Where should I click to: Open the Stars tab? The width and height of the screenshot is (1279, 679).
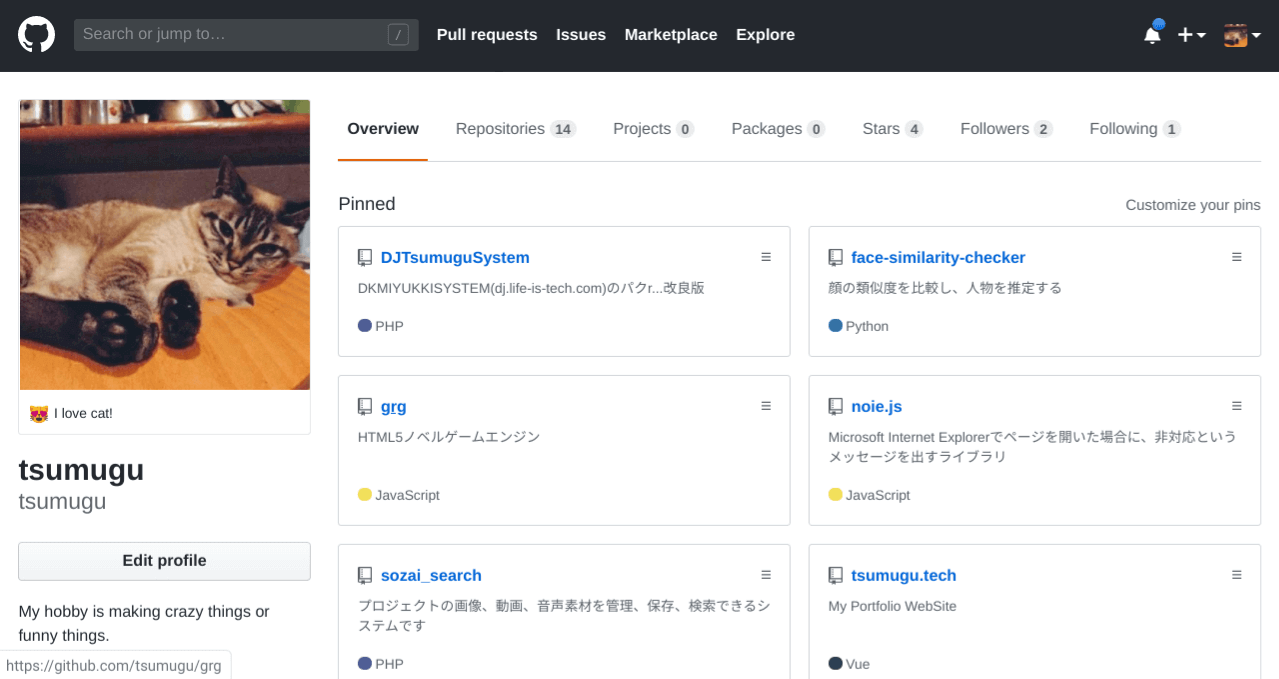point(881,128)
